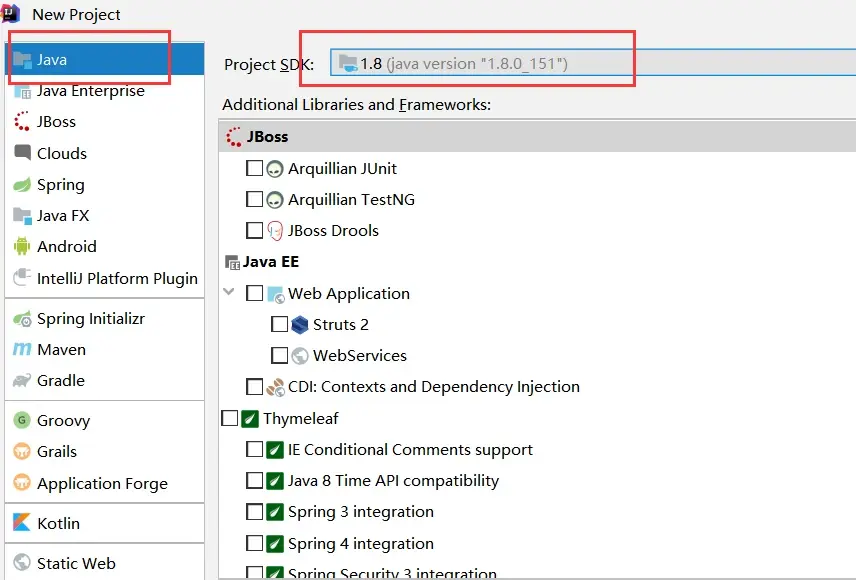Open the Project SDK dropdown
The image size is (856, 580).
[x=593, y=63]
